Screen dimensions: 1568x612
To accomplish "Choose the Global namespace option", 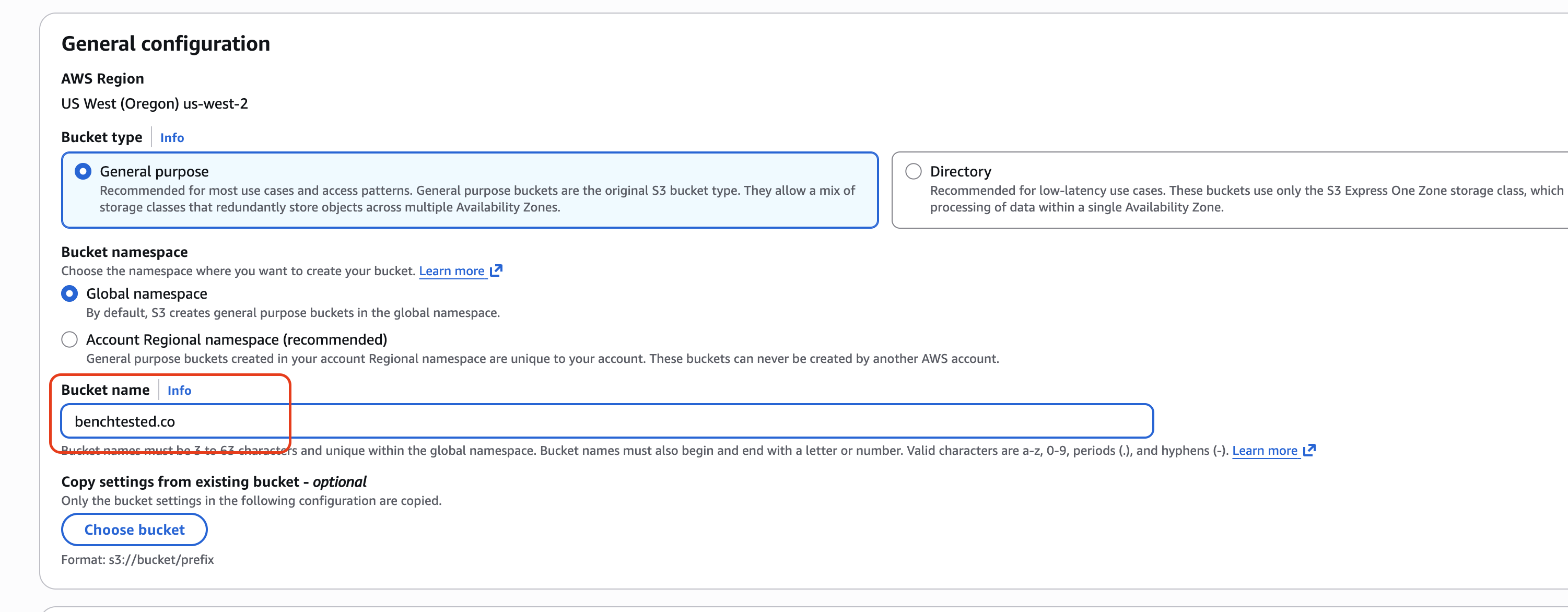I will pos(69,294).
